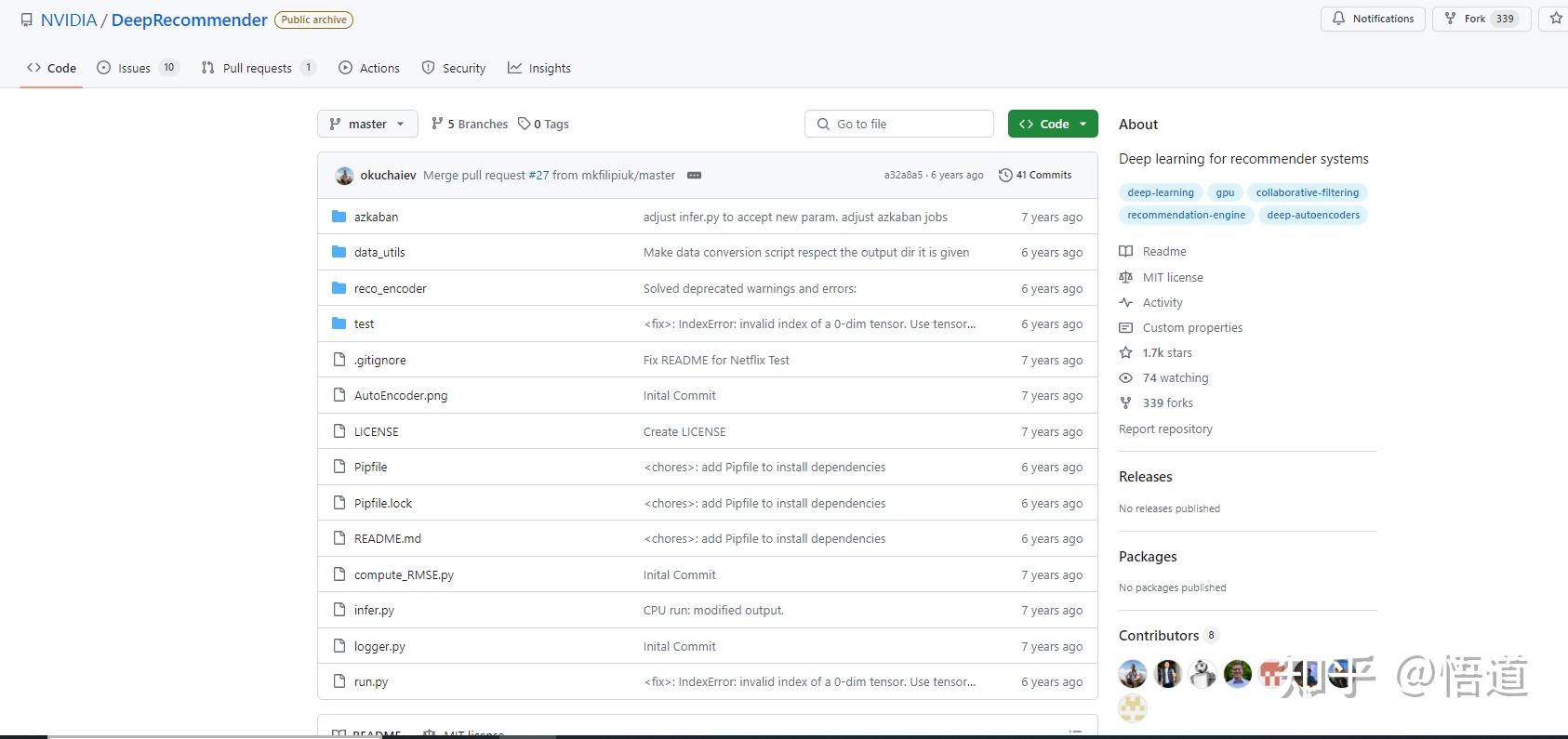Open the master branch dropdown
The width and height of the screenshot is (1568, 739).
pyautogui.click(x=367, y=124)
